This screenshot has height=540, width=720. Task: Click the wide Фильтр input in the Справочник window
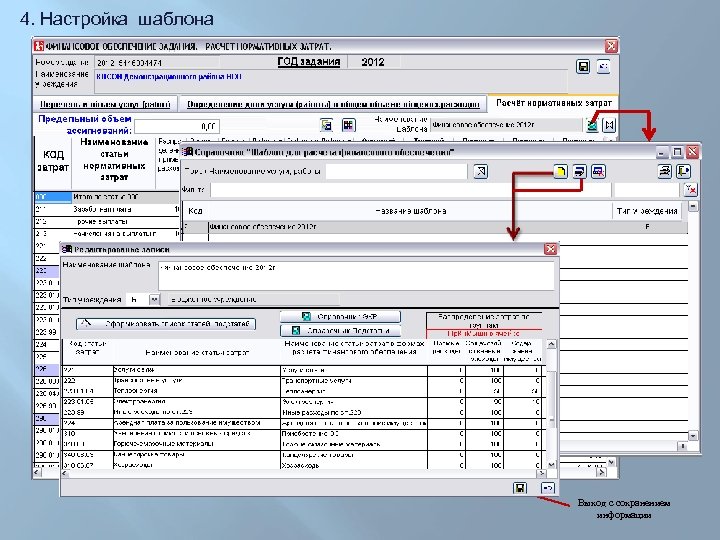tap(411, 189)
